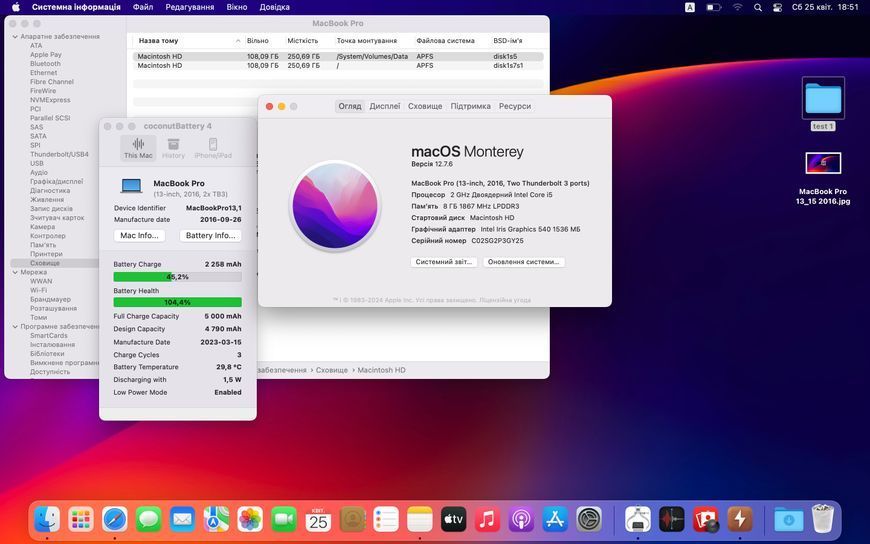Open Downloads folder in the Dock
The image size is (870, 544).
click(x=788, y=520)
